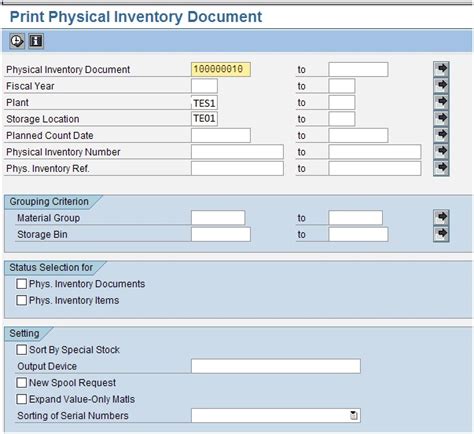The height and width of the screenshot is (434, 474).
Task: Open multiple selection for Material Group
Action: click(x=441, y=217)
